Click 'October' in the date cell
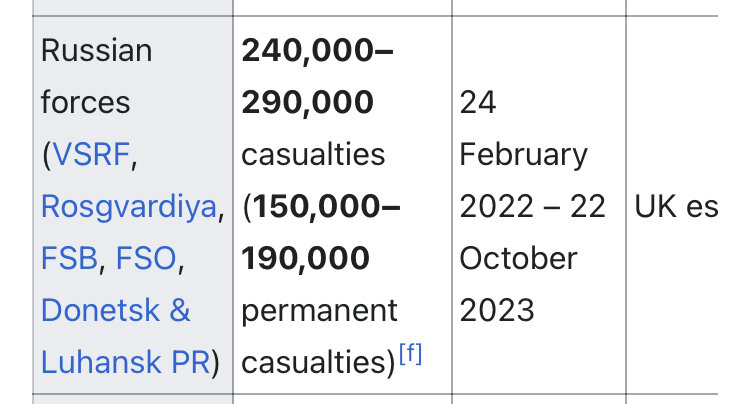The image size is (750, 404). point(518,258)
